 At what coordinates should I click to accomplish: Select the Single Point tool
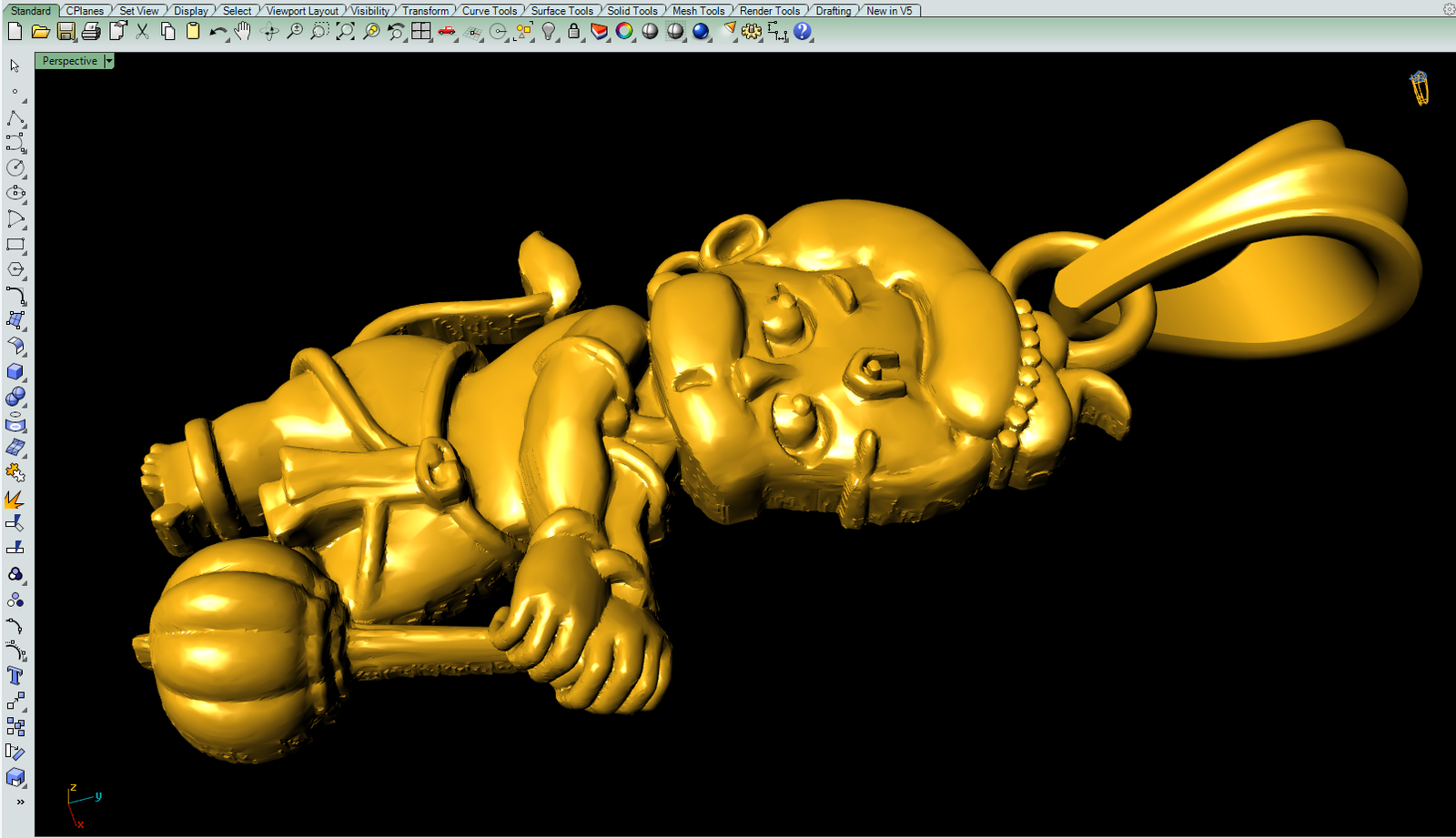pos(15,92)
